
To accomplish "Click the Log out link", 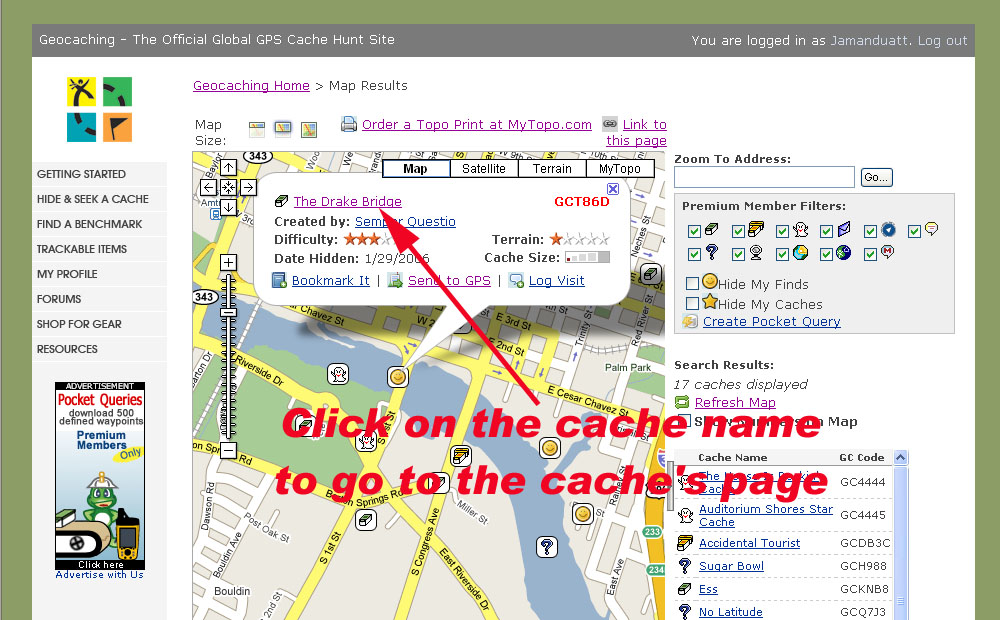I will tap(943, 40).
